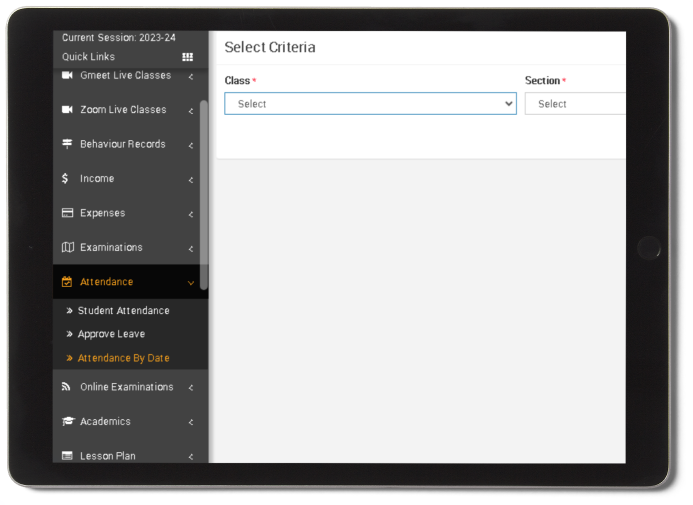
Task: Open the Quick Links grid icon
Action: (187, 57)
